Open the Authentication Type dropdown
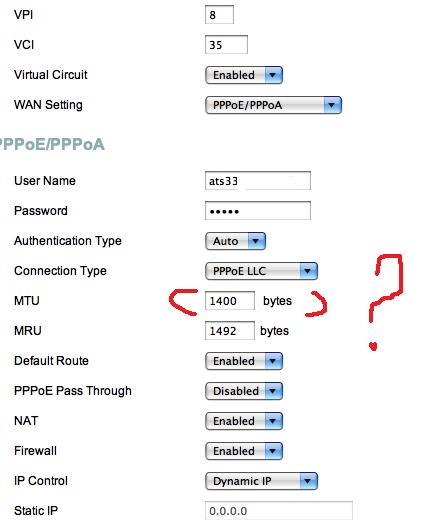Image resolution: width=422 pixels, height=528 pixels. tap(235, 241)
